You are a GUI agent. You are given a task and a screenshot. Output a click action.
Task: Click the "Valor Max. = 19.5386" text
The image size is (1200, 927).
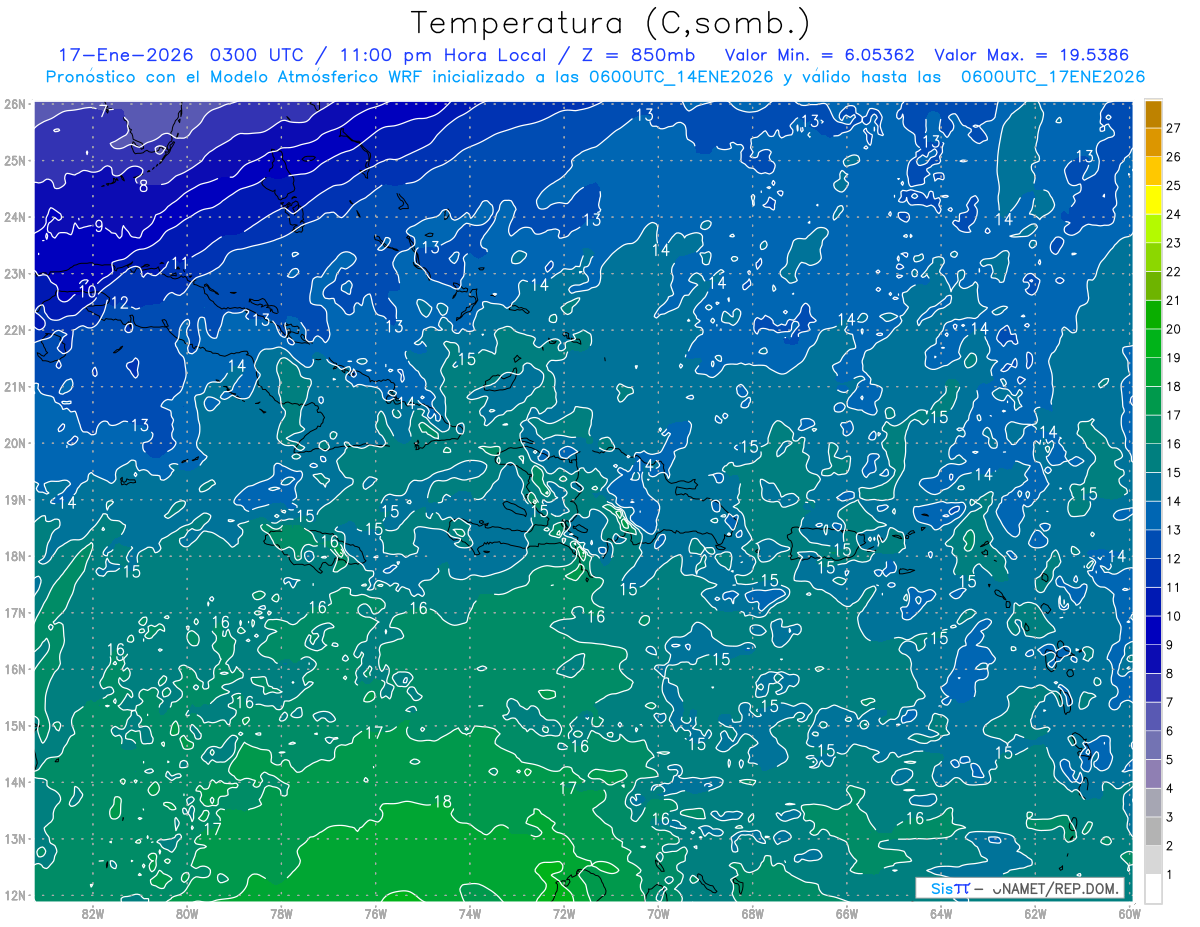1032,55
